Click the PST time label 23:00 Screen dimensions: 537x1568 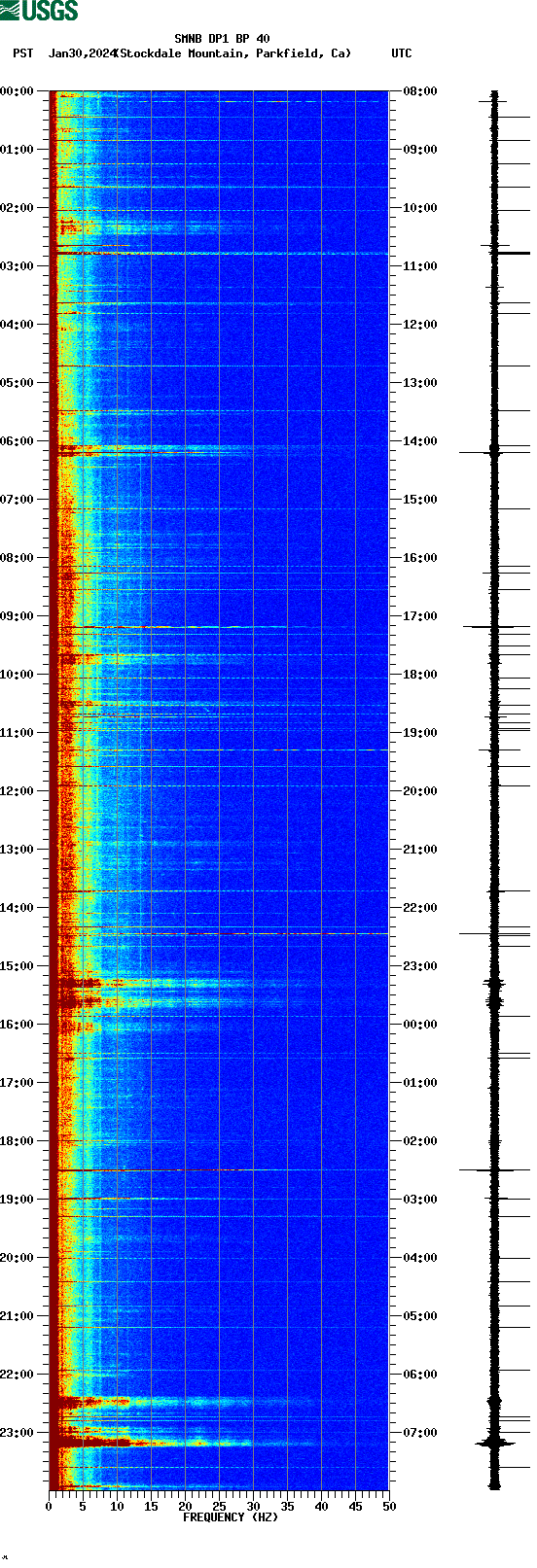(17, 1433)
